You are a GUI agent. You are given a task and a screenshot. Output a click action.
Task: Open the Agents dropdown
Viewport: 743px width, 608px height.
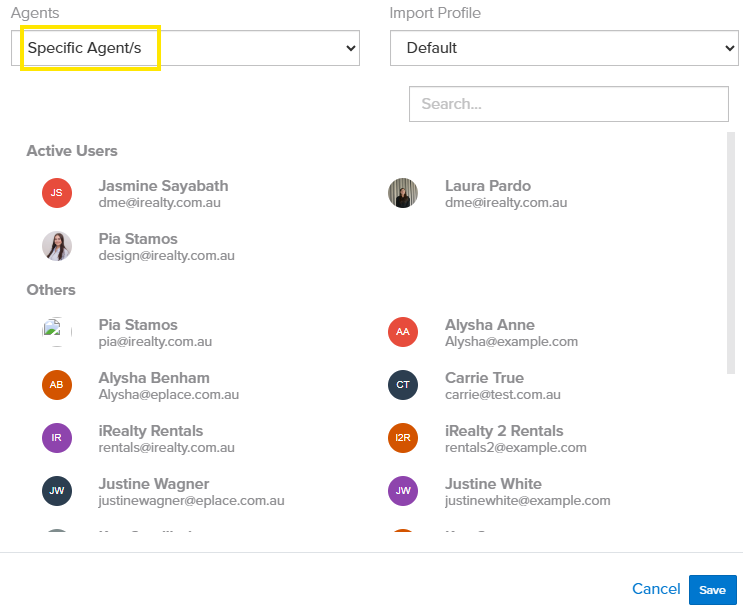click(x=185, y=48)
